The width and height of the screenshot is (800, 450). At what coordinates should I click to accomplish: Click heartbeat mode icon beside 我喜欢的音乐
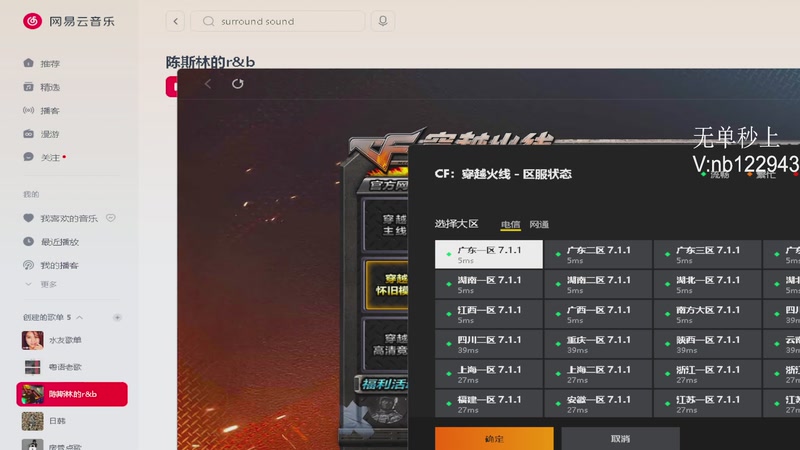(x=111, y=218)
